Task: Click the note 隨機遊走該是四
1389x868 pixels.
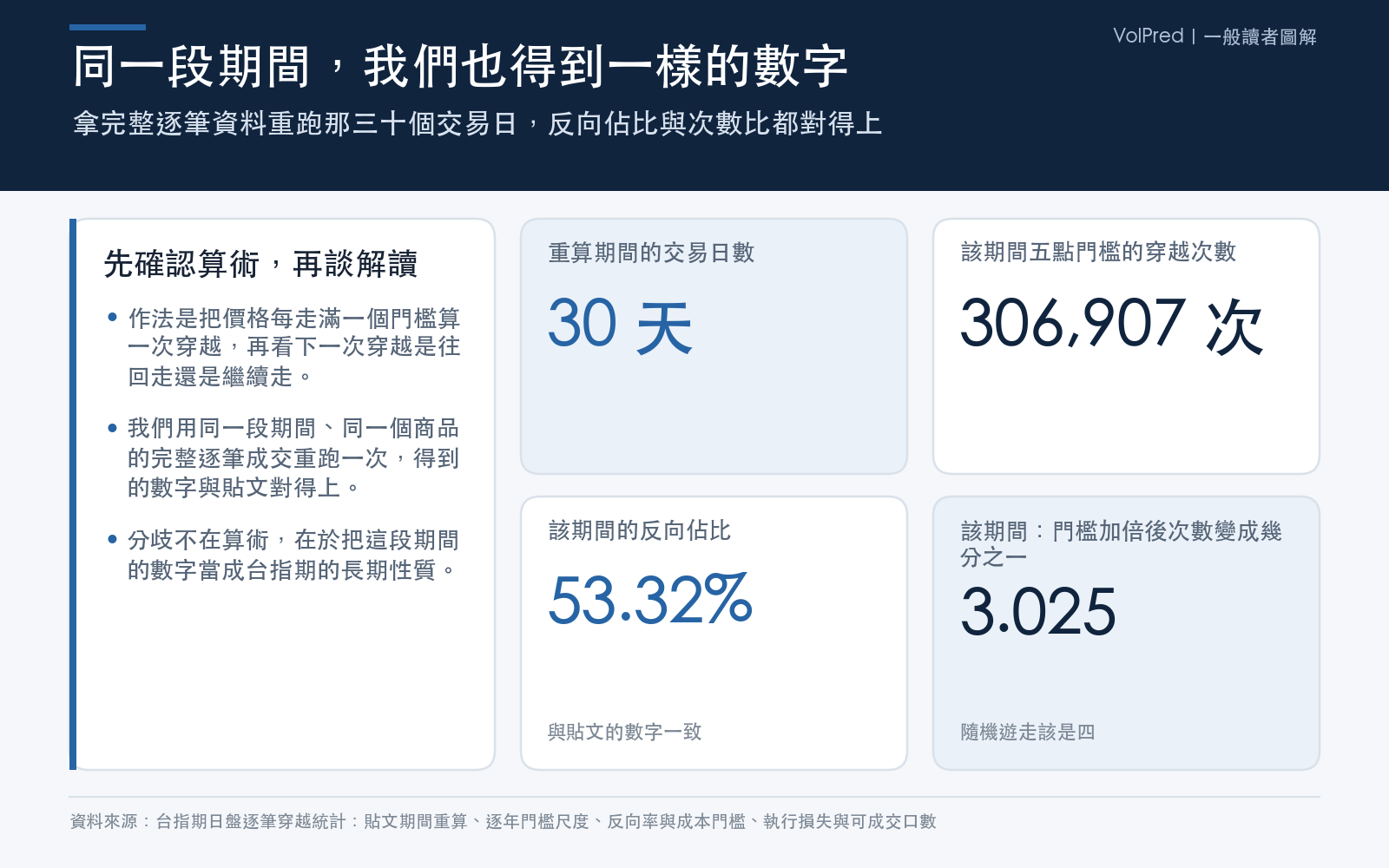Action: [x=1027, y=732]
